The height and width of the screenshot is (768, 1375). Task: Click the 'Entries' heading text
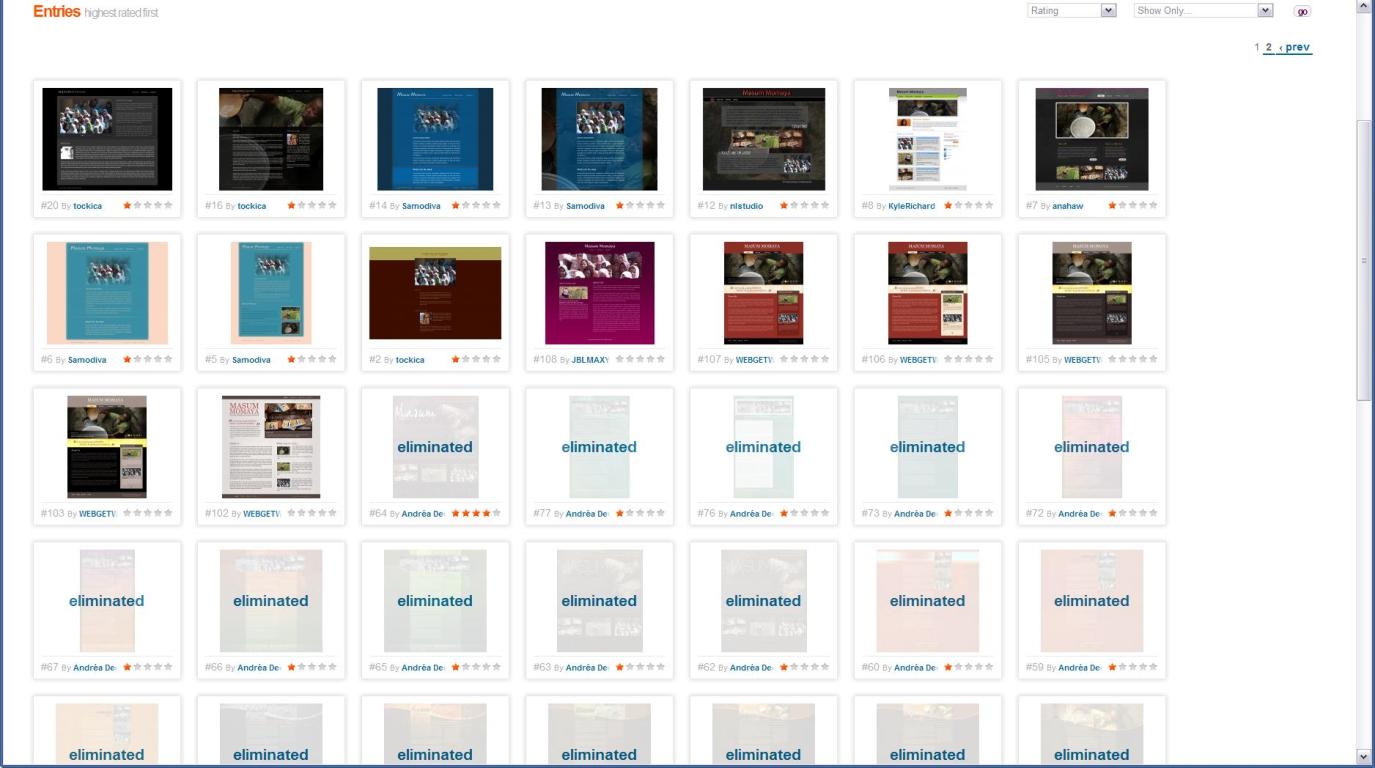point(56,11)
